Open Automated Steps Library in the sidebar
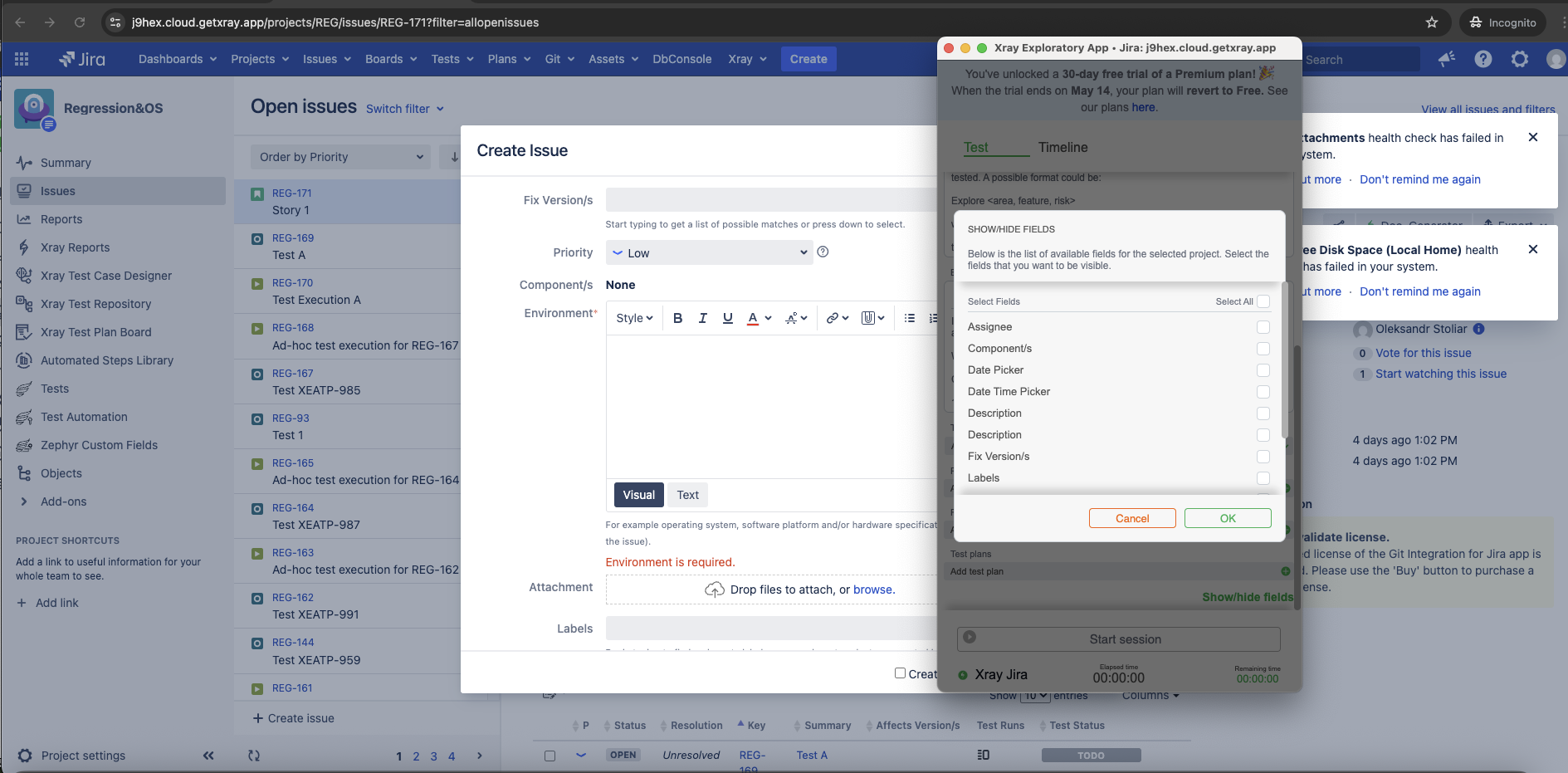This screenshot has width=1568, height=773. click(x=106, y=360)
